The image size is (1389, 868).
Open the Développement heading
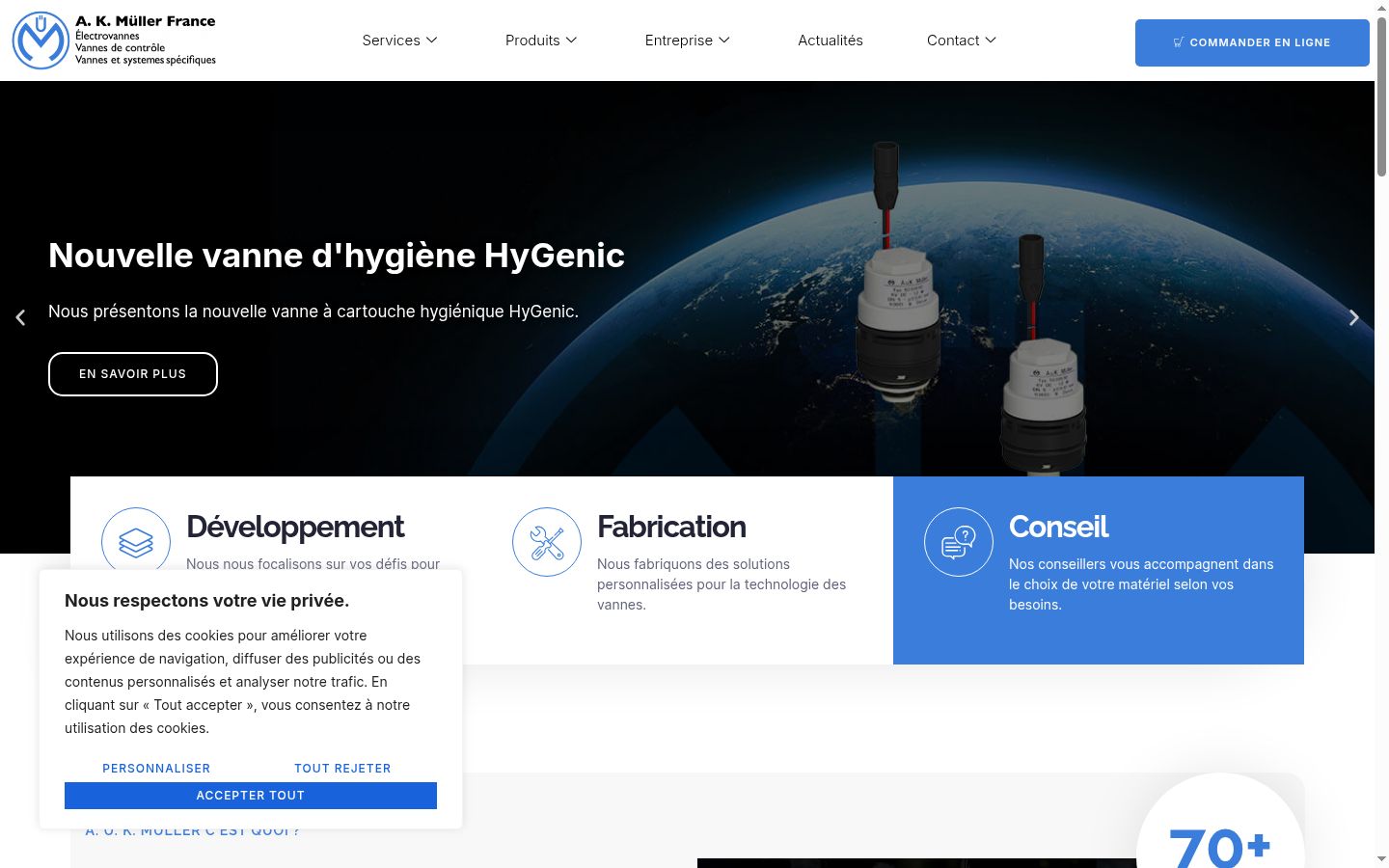pyautogui.click(x=295, y=527)
